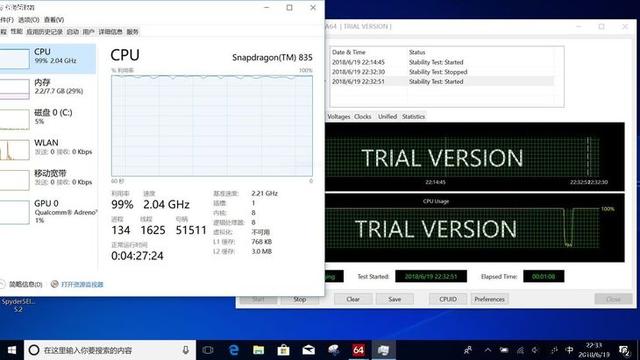This screenshot has width=640, height=360.
Task: Open File Explorer from the taskbar
Action: point(258,350)
